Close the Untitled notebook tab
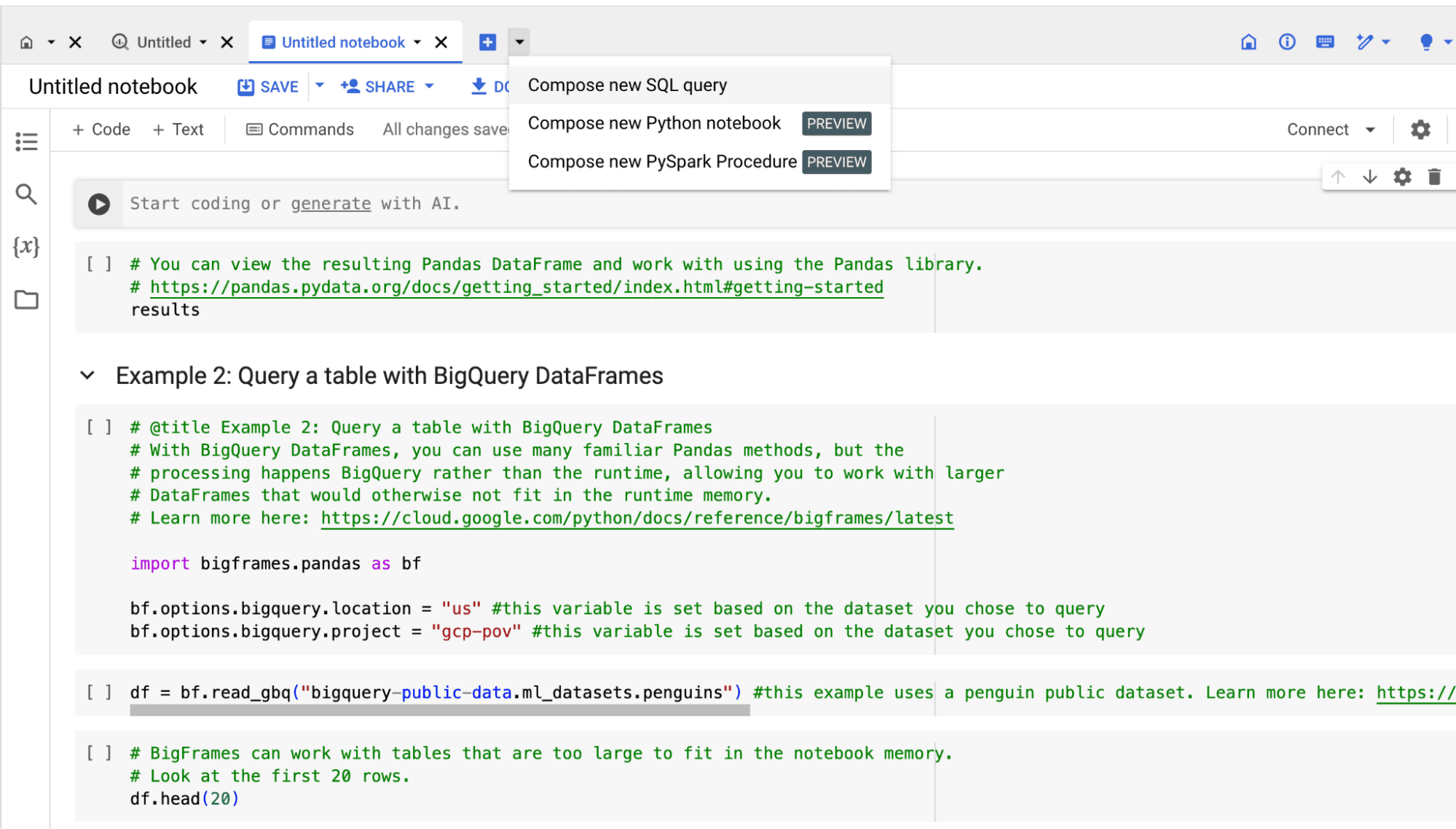 (x=441, y=42)
